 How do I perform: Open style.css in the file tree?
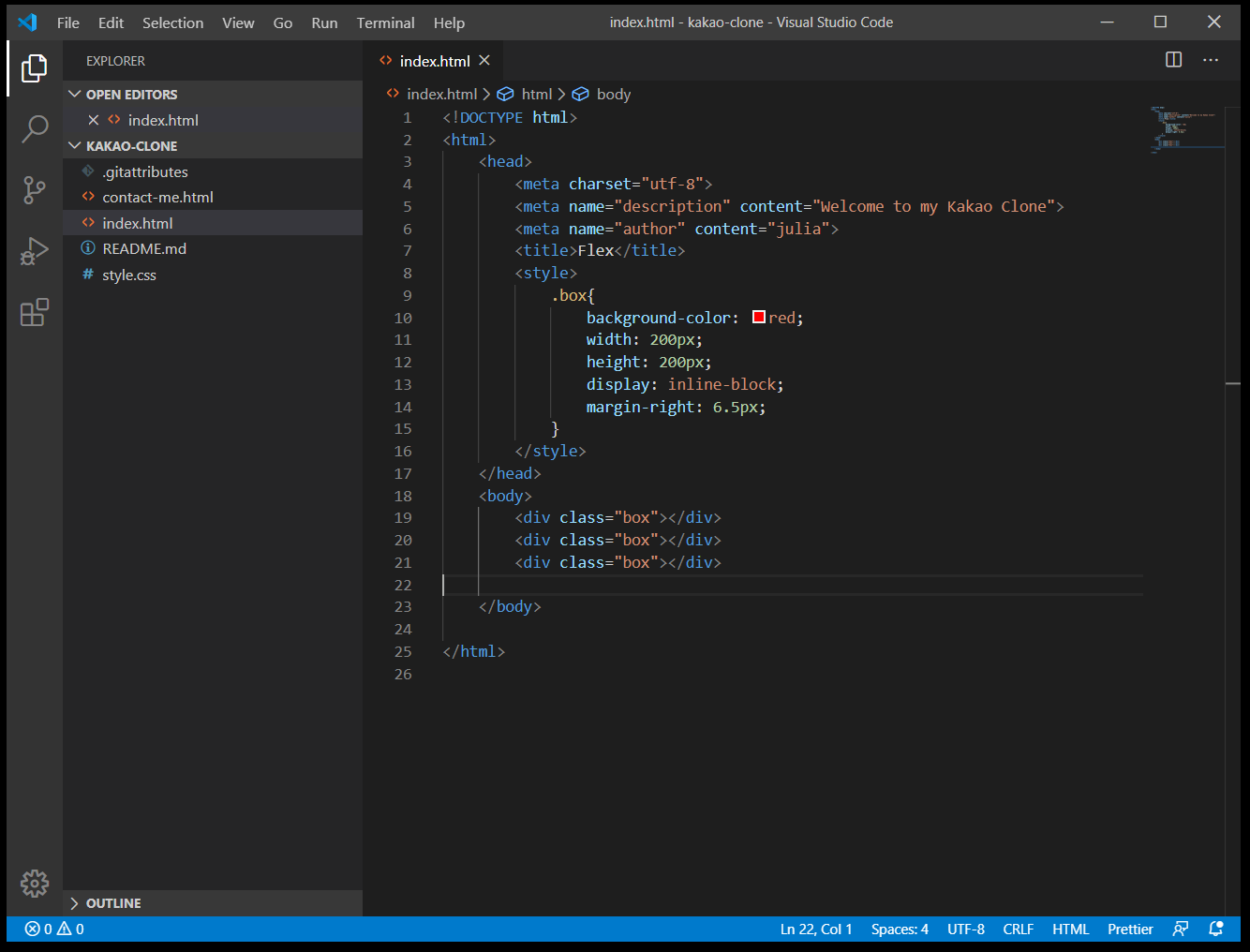[213, 275]
